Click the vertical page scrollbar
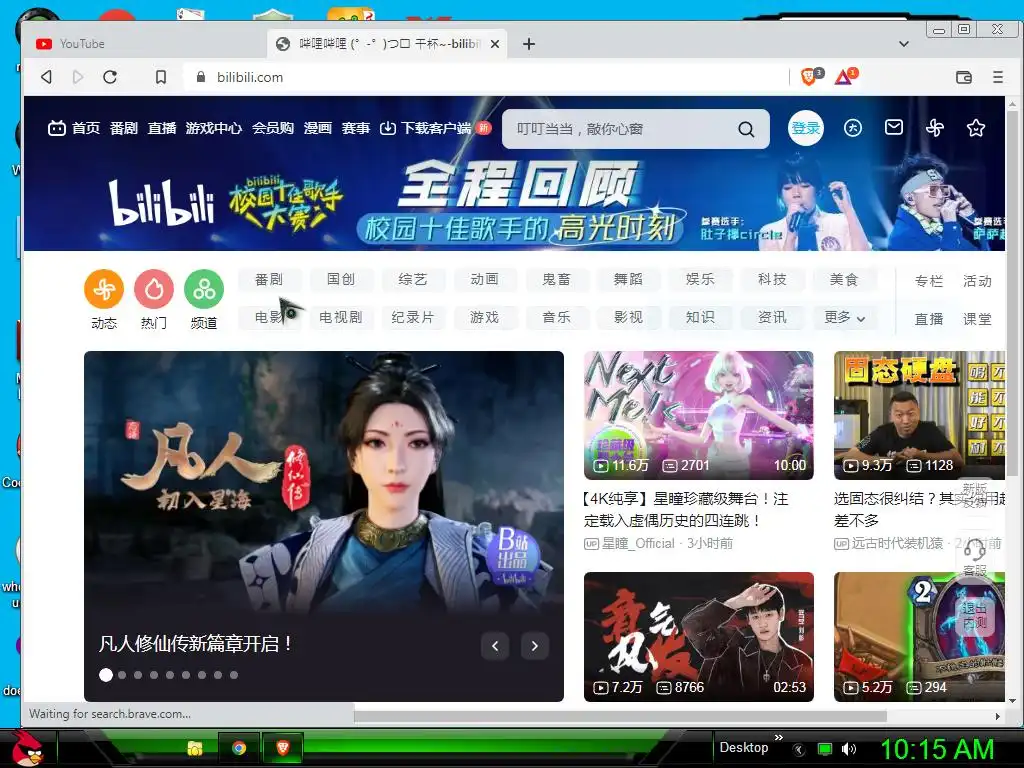This screenshot has height=768, width=1024. click(1012, 294)
